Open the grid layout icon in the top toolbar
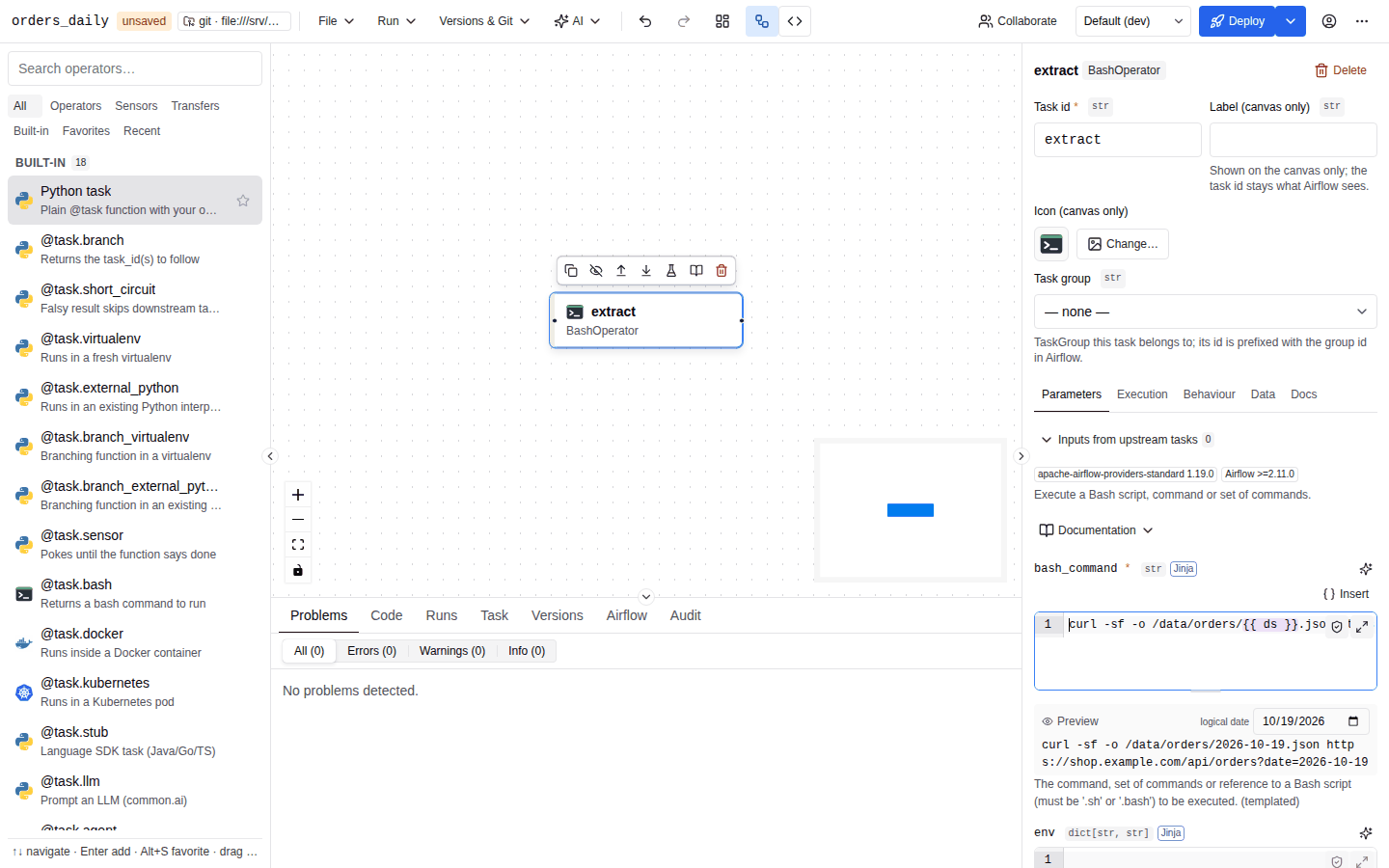Viewport: 1389px width, 868px height. click(x=722, y=21)
